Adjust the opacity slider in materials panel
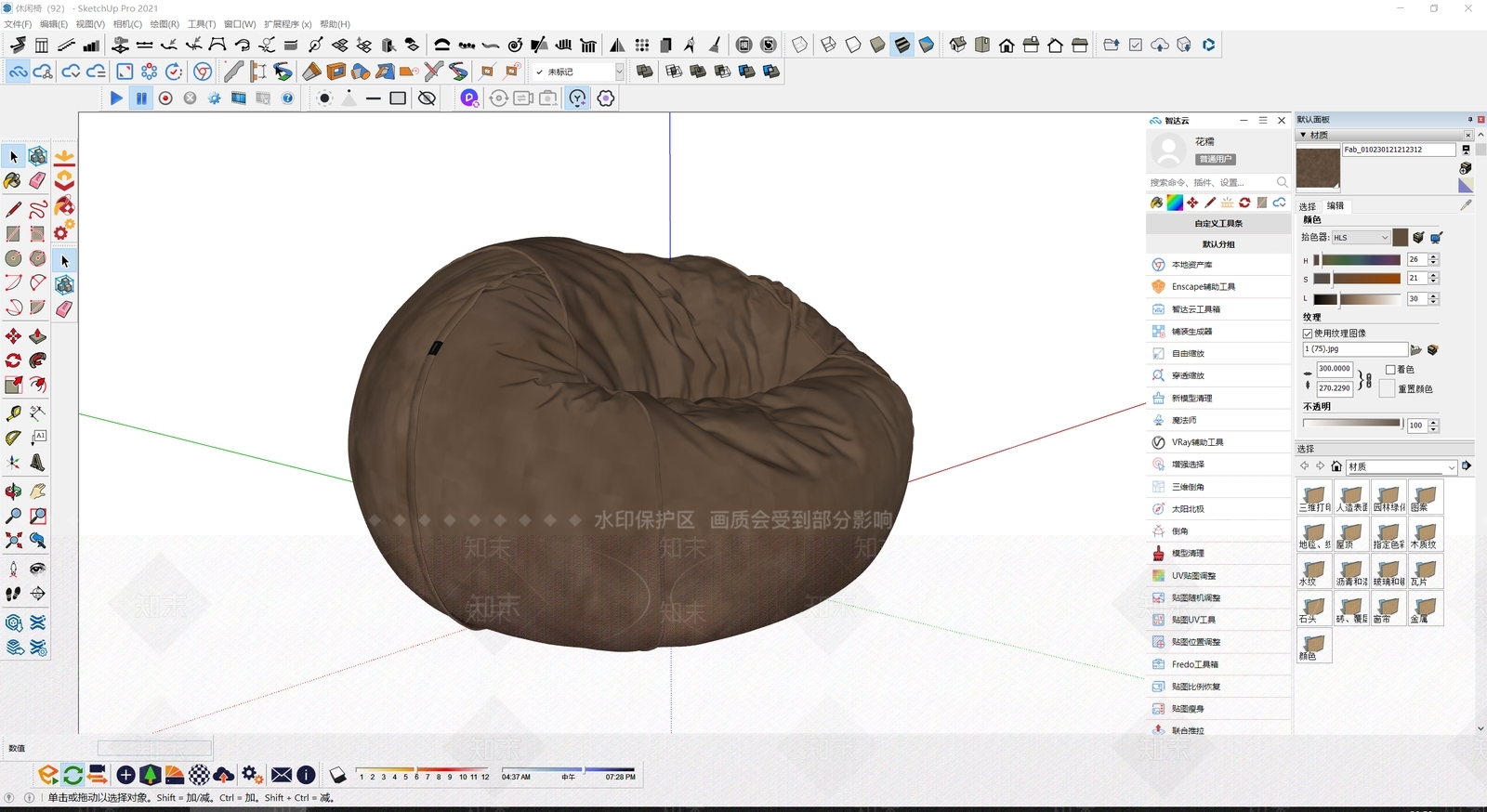1487x812 pixels. click(1353, 424)
